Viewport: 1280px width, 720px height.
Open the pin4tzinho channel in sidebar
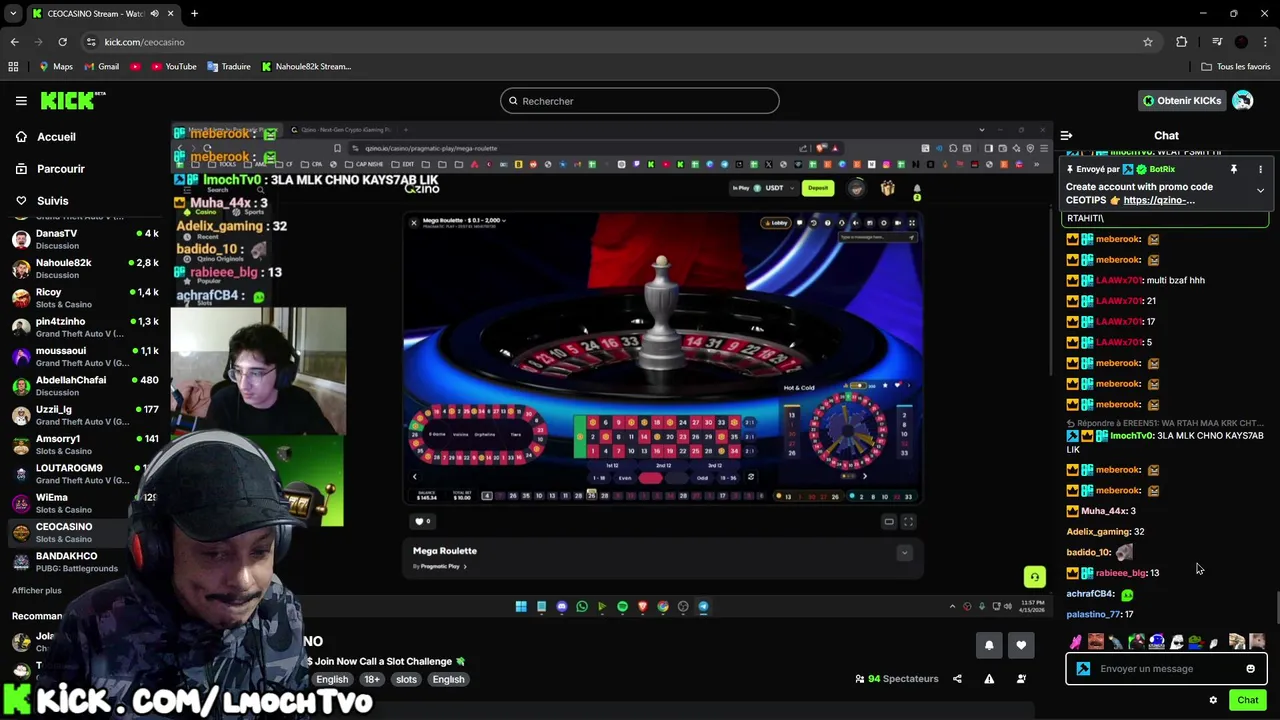click(85, 327)
